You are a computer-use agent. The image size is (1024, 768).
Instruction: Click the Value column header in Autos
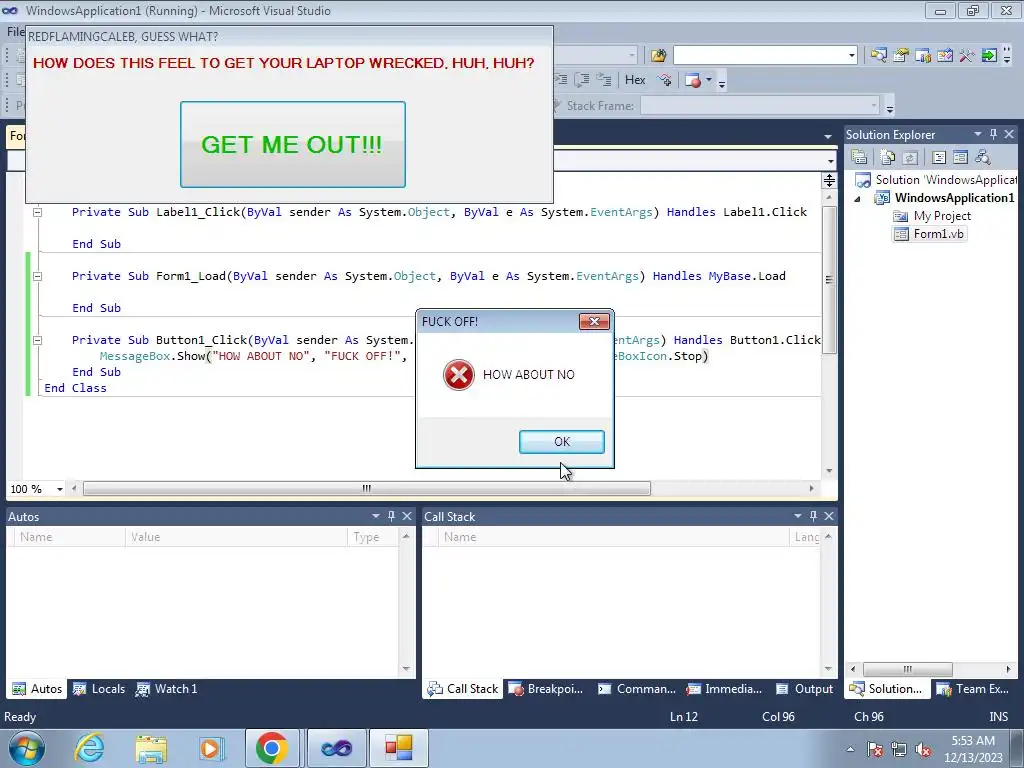tap(236, 537)
